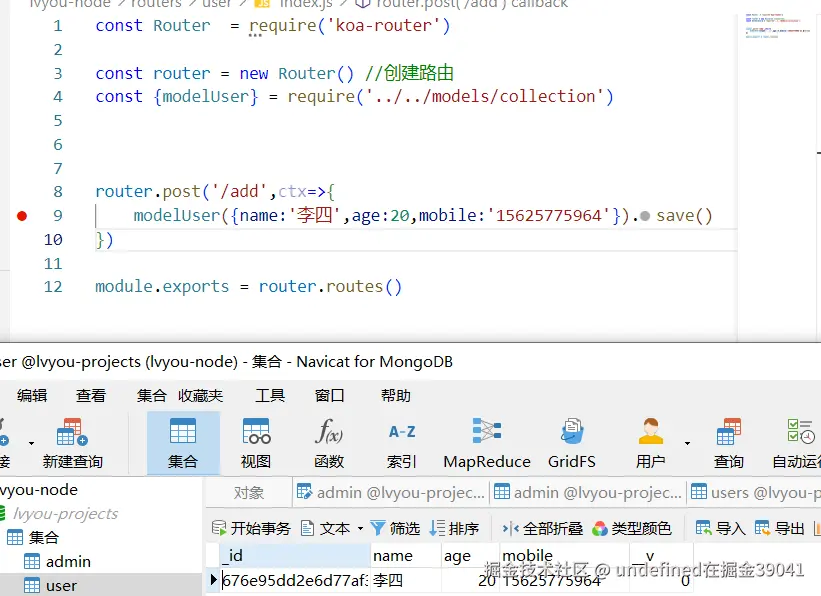The width and height of the screenshot is (821, 596).
Task: Click the mobile cell 15625775964
Action: [x=564, y=580]
